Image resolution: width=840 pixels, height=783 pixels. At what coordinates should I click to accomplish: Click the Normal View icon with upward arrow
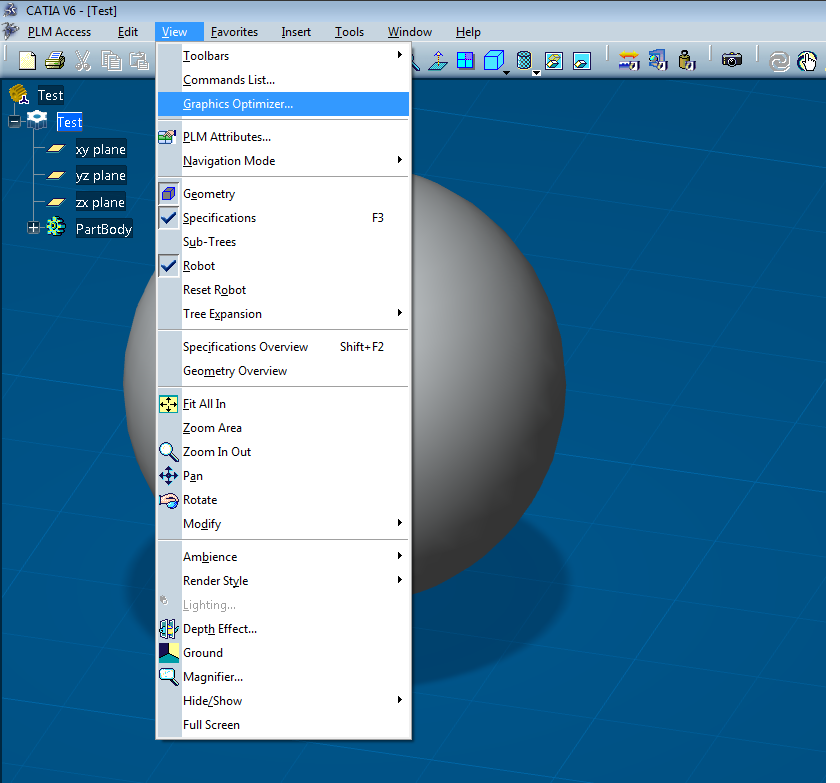[438, 61]
